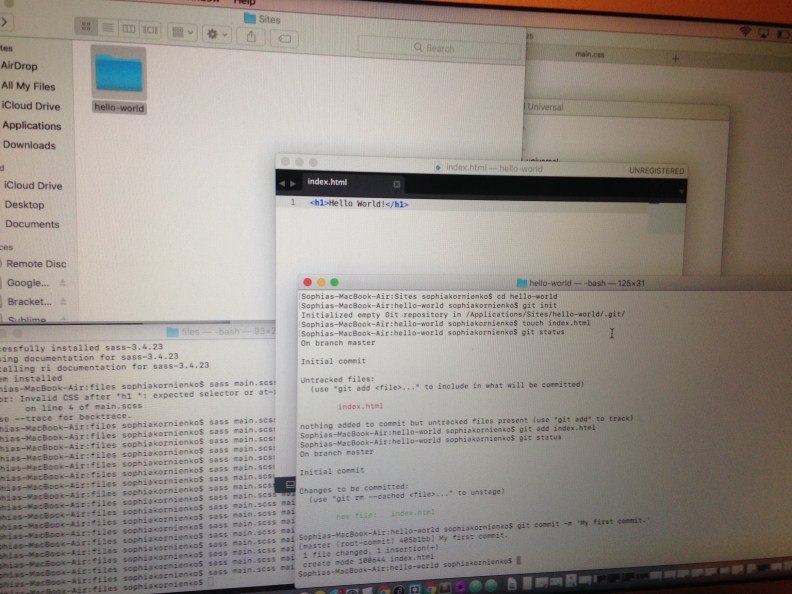Click the Finder Search field
Screen dimensions: 792x594
click(468, 47)
